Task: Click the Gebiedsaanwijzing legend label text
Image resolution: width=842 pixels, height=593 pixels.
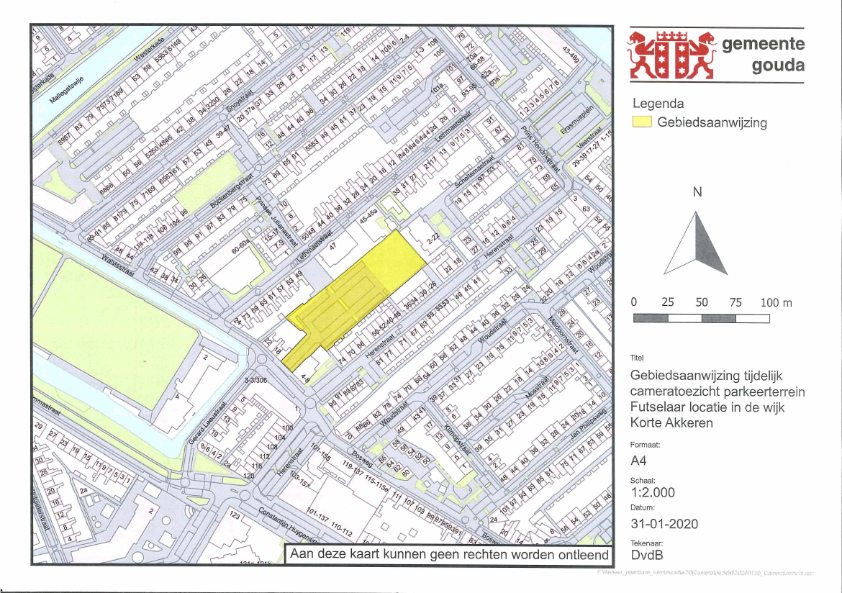Action: (712, 122)
